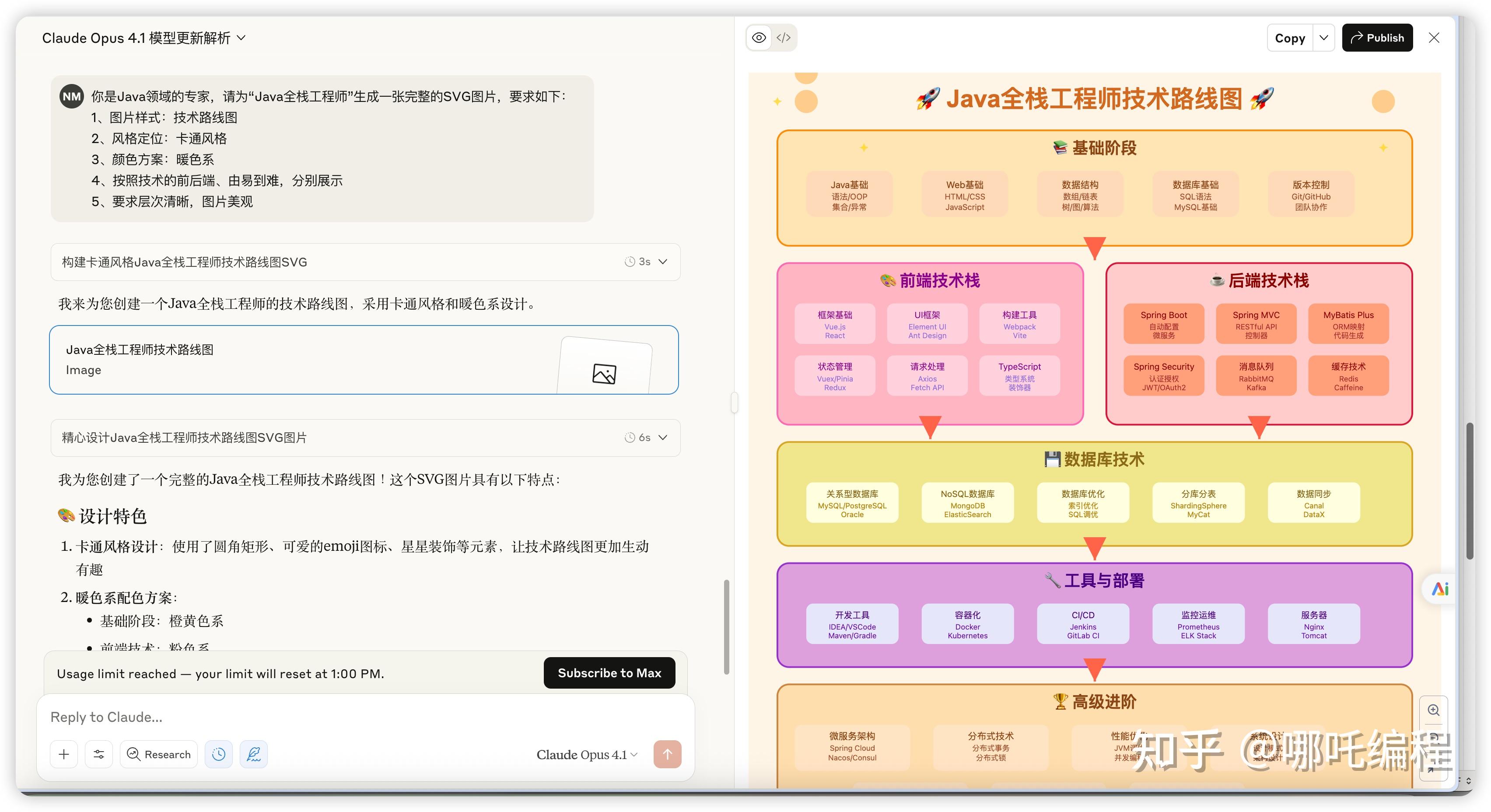The image size is (1491, 812).
Task: Attach a file using the plus icon
Action: pos(64,754)
